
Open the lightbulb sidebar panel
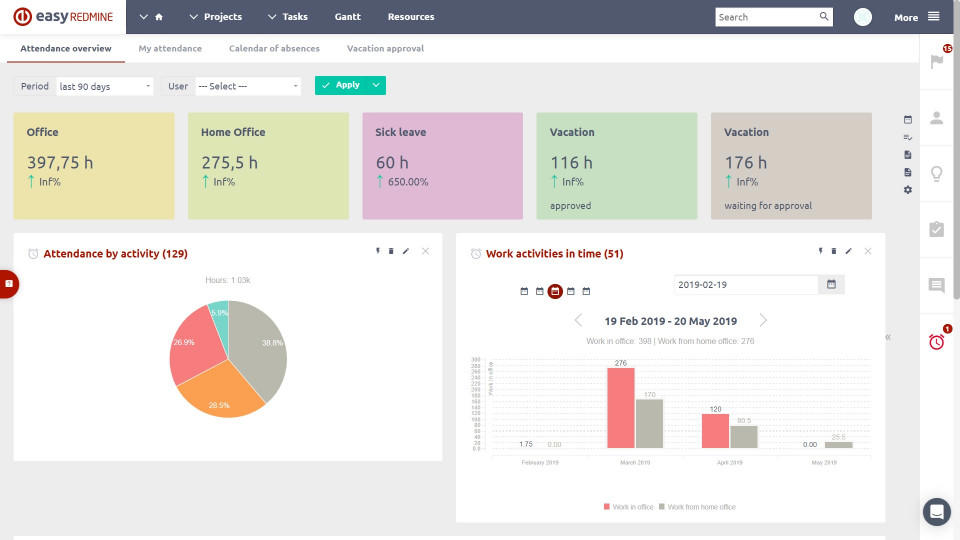click(937, 173)
